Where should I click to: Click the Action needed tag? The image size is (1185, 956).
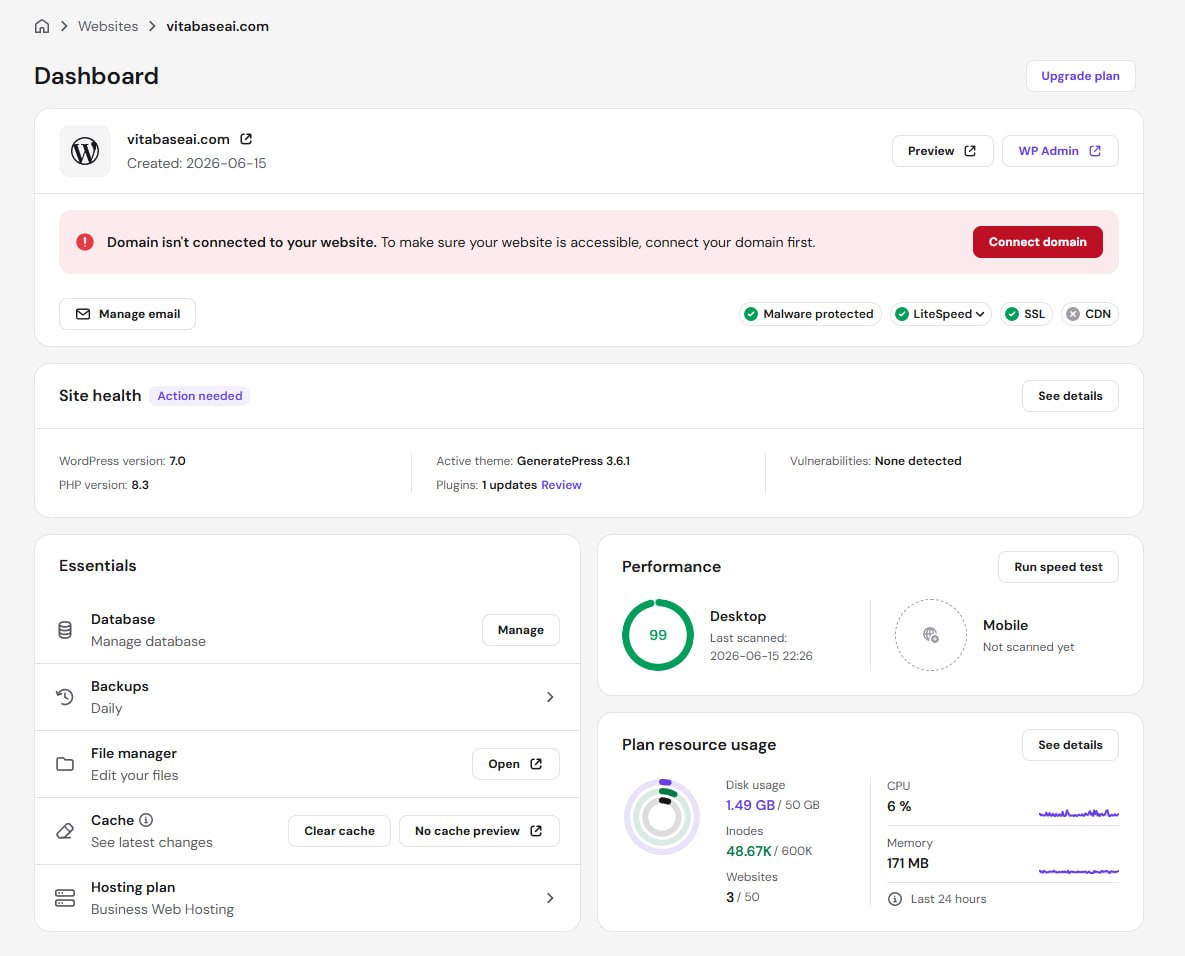click(x=200, y=396)
